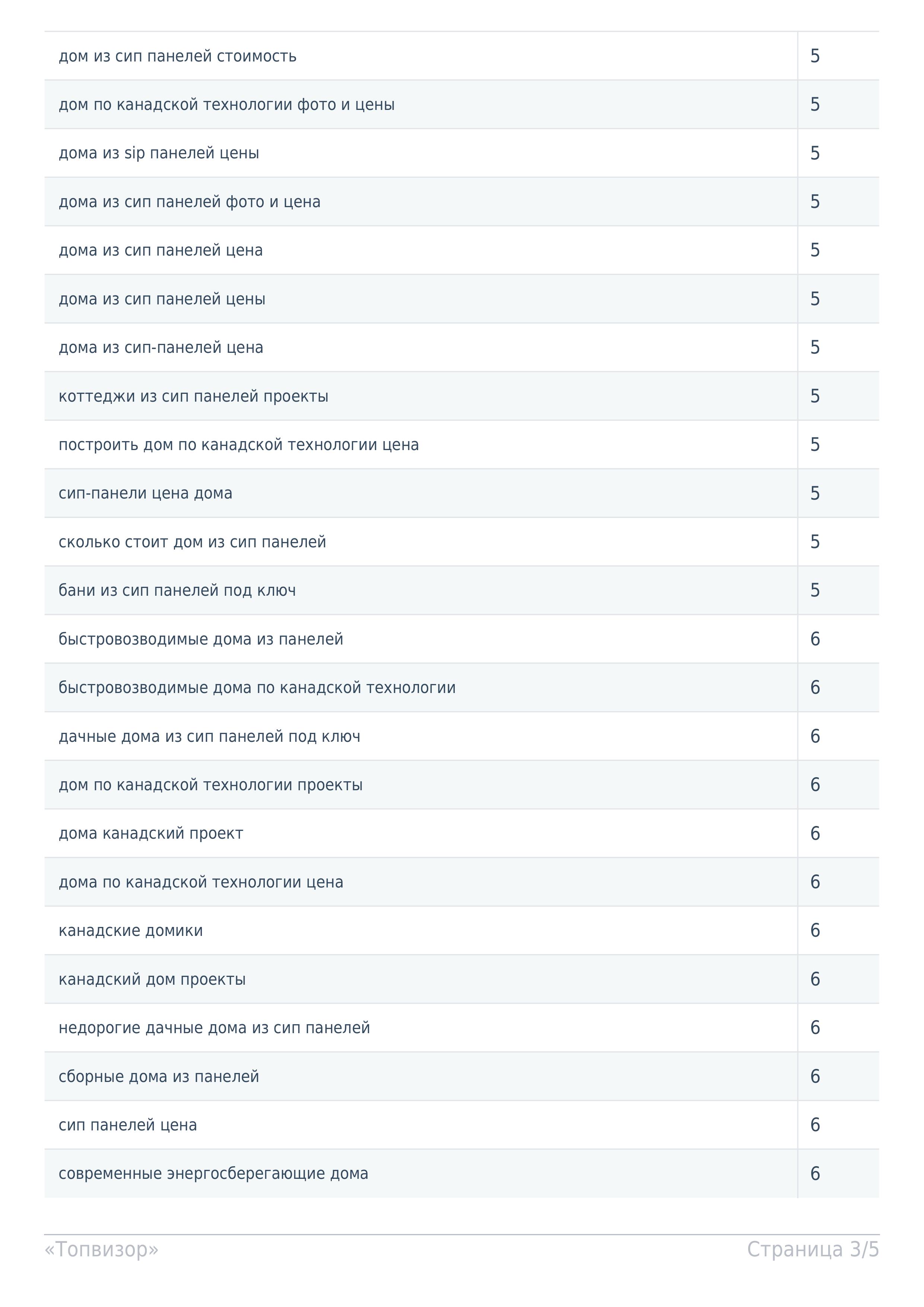Select "сколько стоит дом из сип панелей"

tap(192, 542)
